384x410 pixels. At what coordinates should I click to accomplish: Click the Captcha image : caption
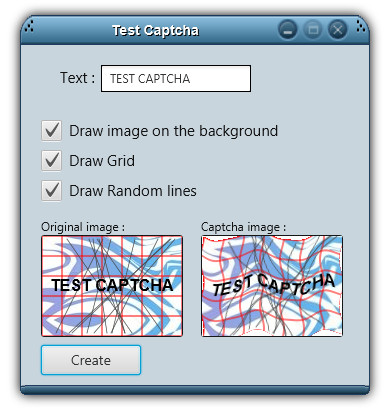point(244,227)
